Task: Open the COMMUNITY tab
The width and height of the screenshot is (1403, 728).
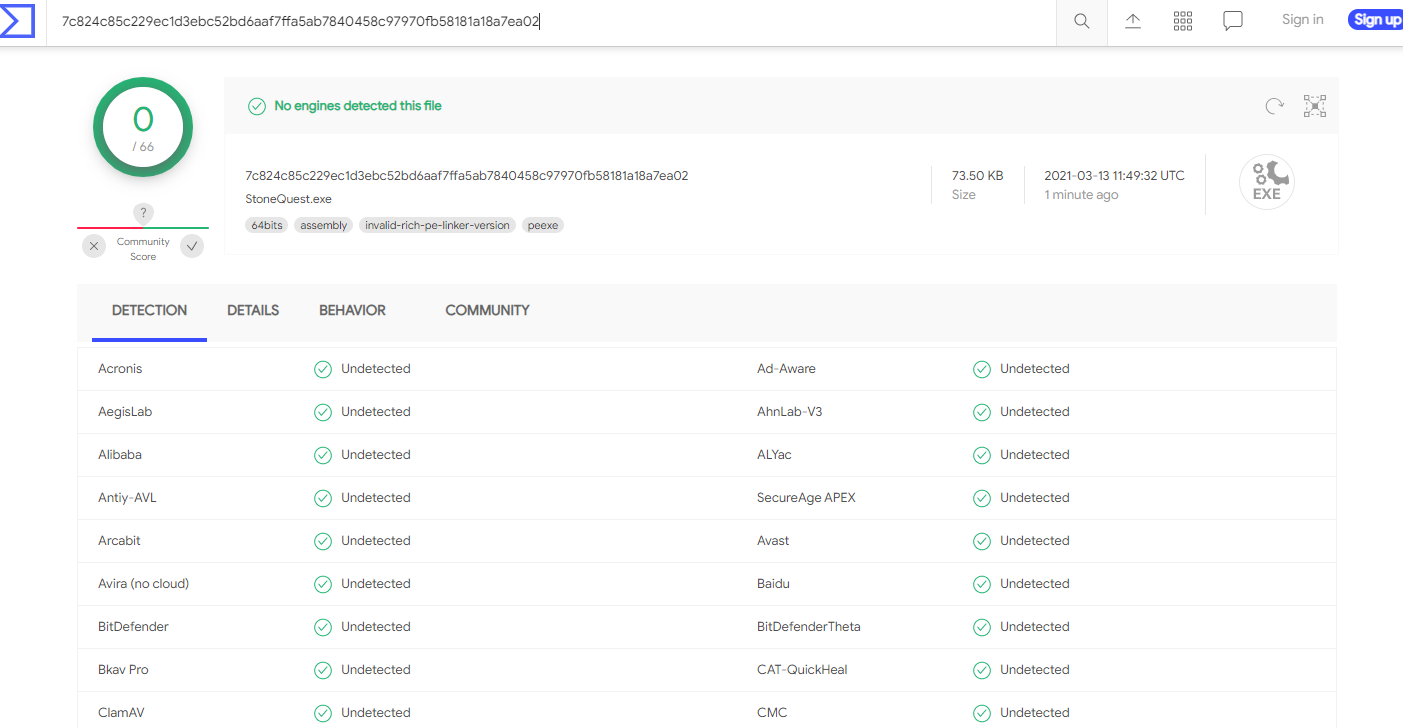Action: [487, 311]
